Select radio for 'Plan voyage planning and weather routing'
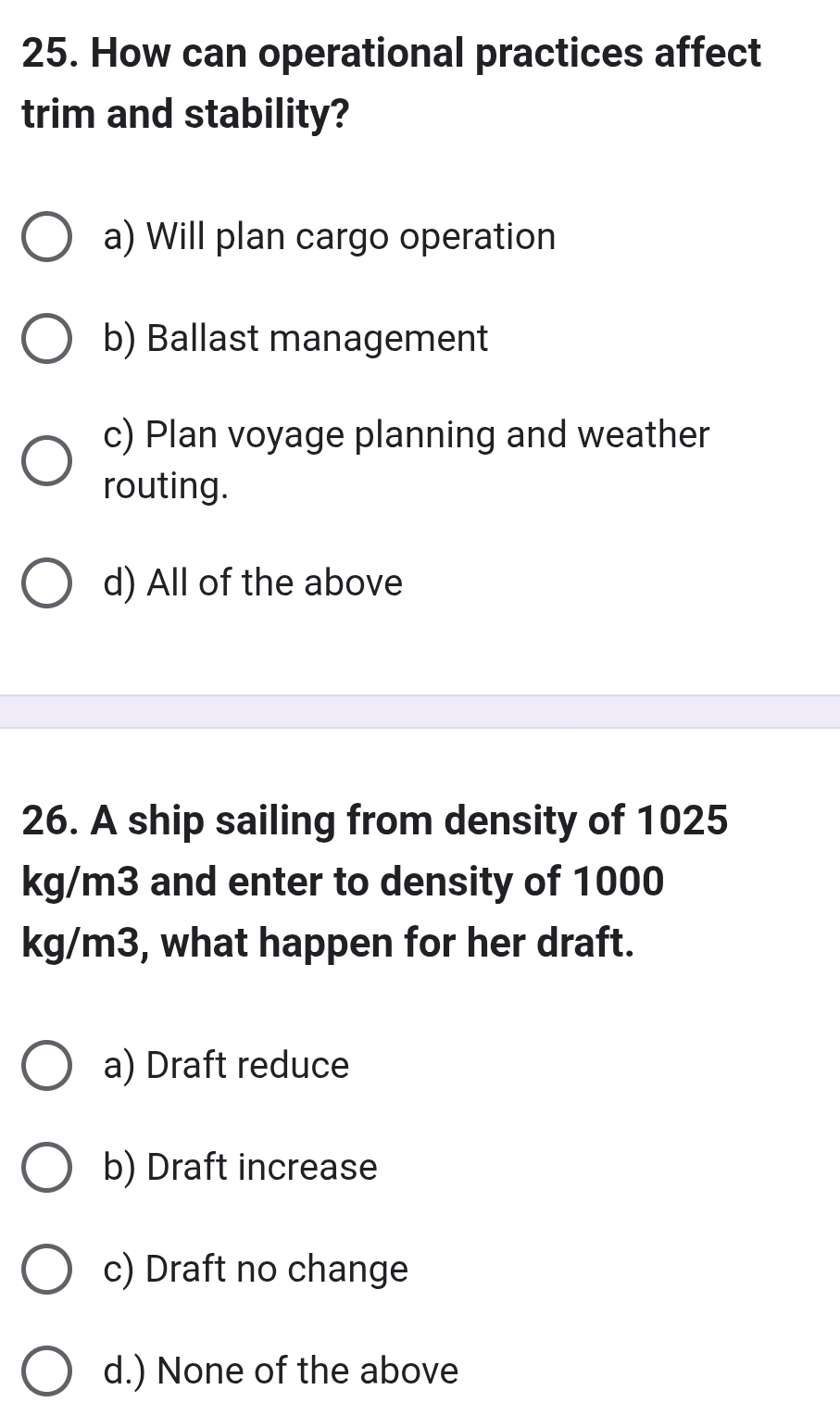840x1415 pixels. point(46,461)
